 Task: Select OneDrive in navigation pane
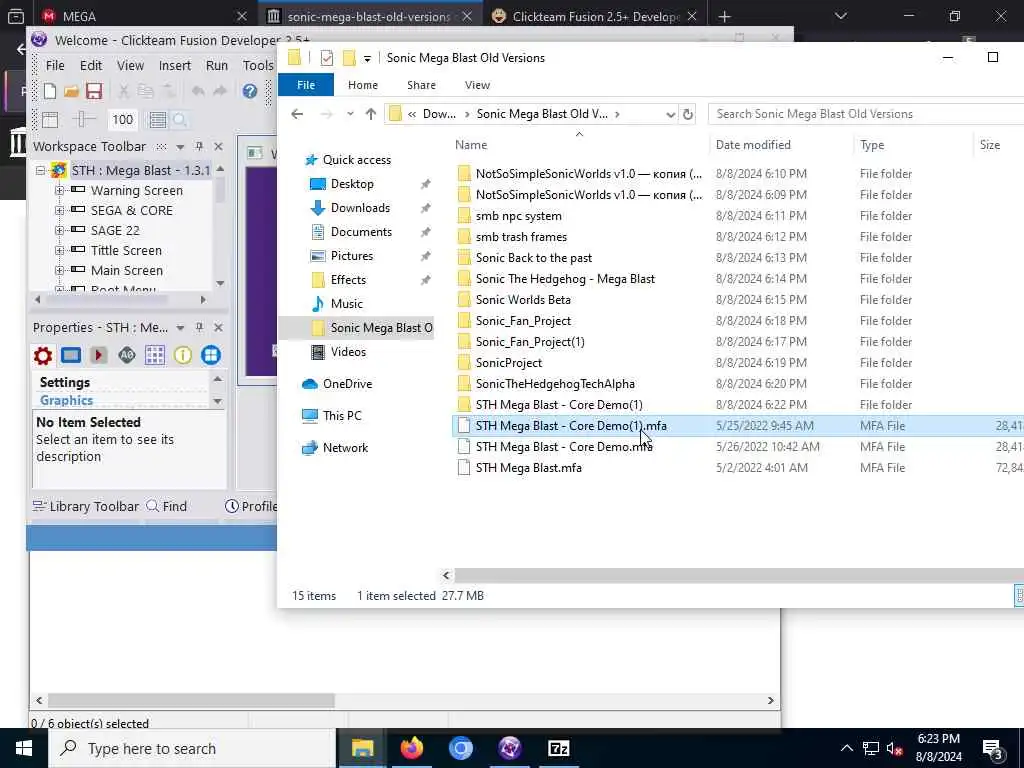coord(347,384)
